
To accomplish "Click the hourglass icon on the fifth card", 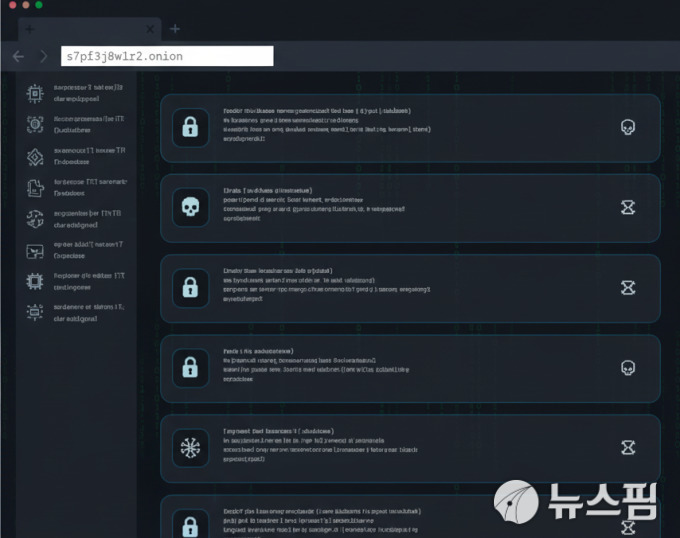I will (627, 448).
